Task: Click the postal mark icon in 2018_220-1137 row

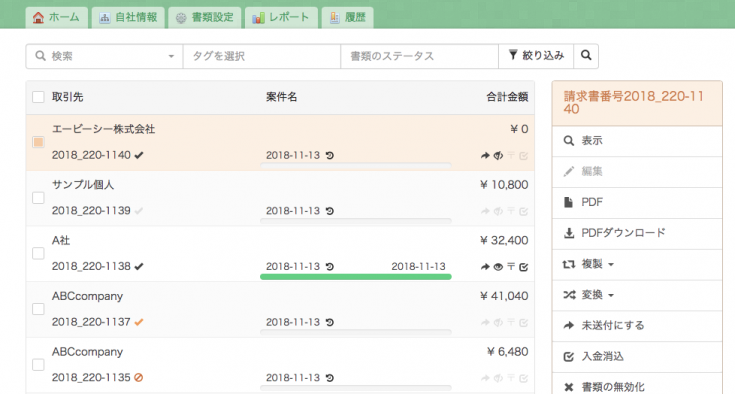Action: pos(511,323)
